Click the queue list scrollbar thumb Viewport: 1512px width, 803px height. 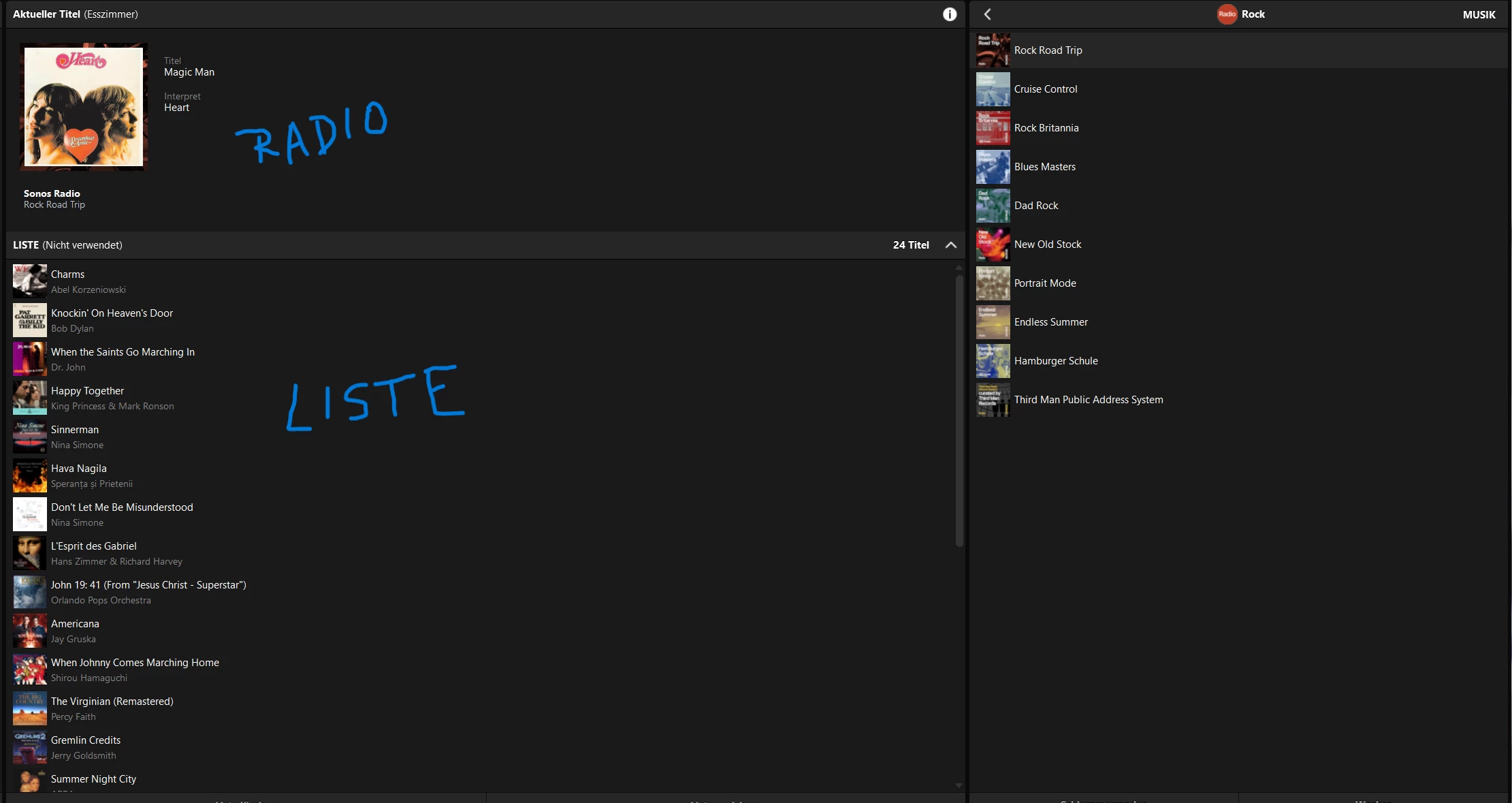pos(959,411)
